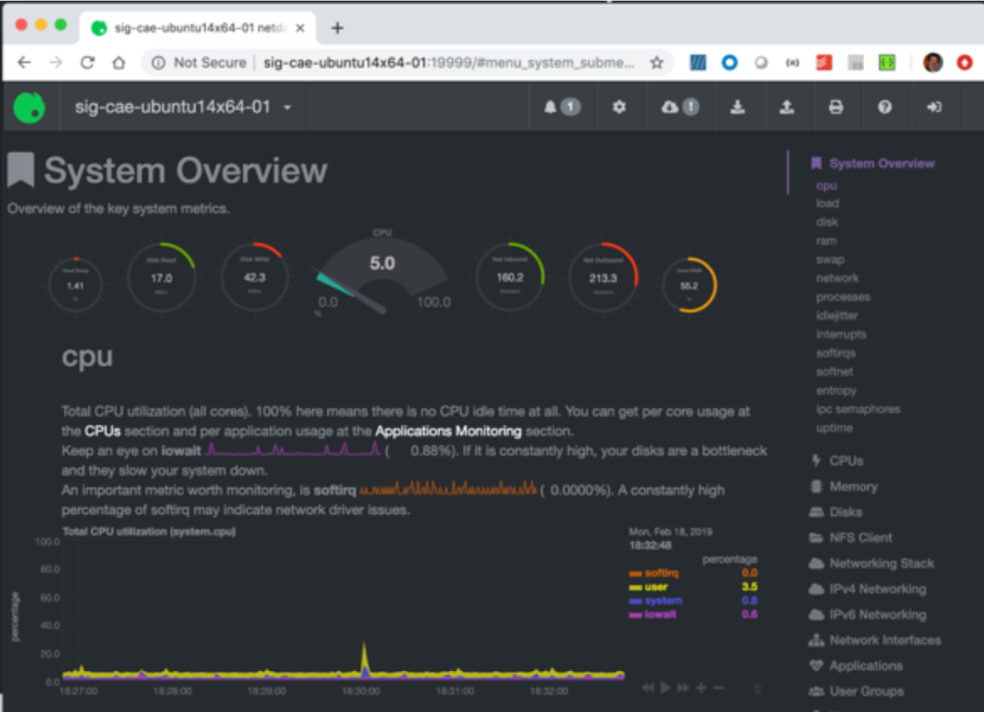The image size is (984, 712).
Task: Zoom out chart with minus control
Action: pyautogui.click(x=719, y=688)
